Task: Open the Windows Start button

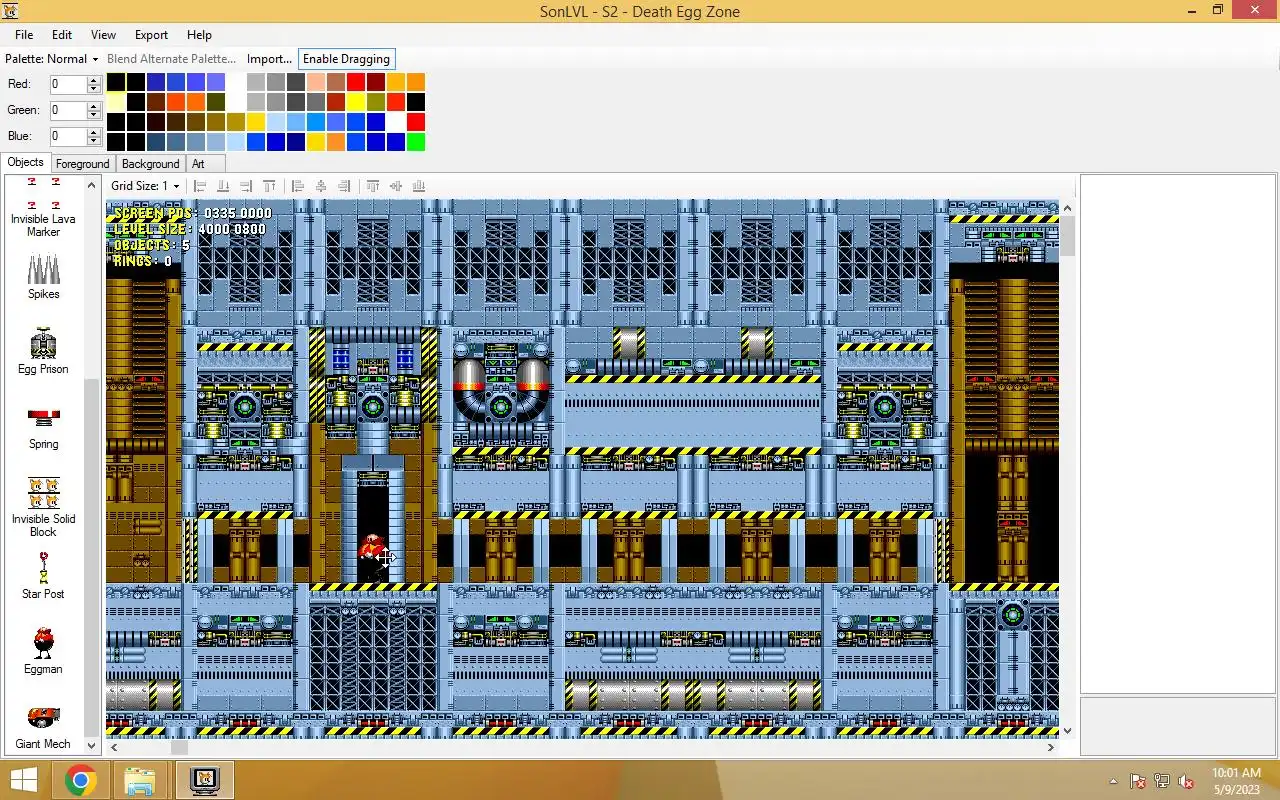Action: click(24, 780)
